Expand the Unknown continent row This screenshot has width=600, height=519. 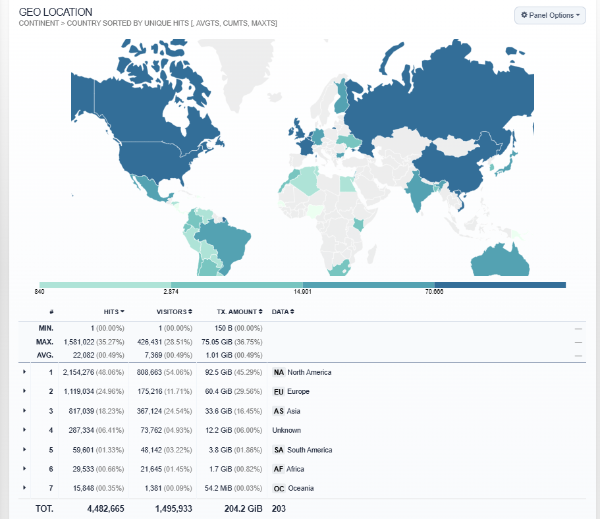[x=24, y=429]
